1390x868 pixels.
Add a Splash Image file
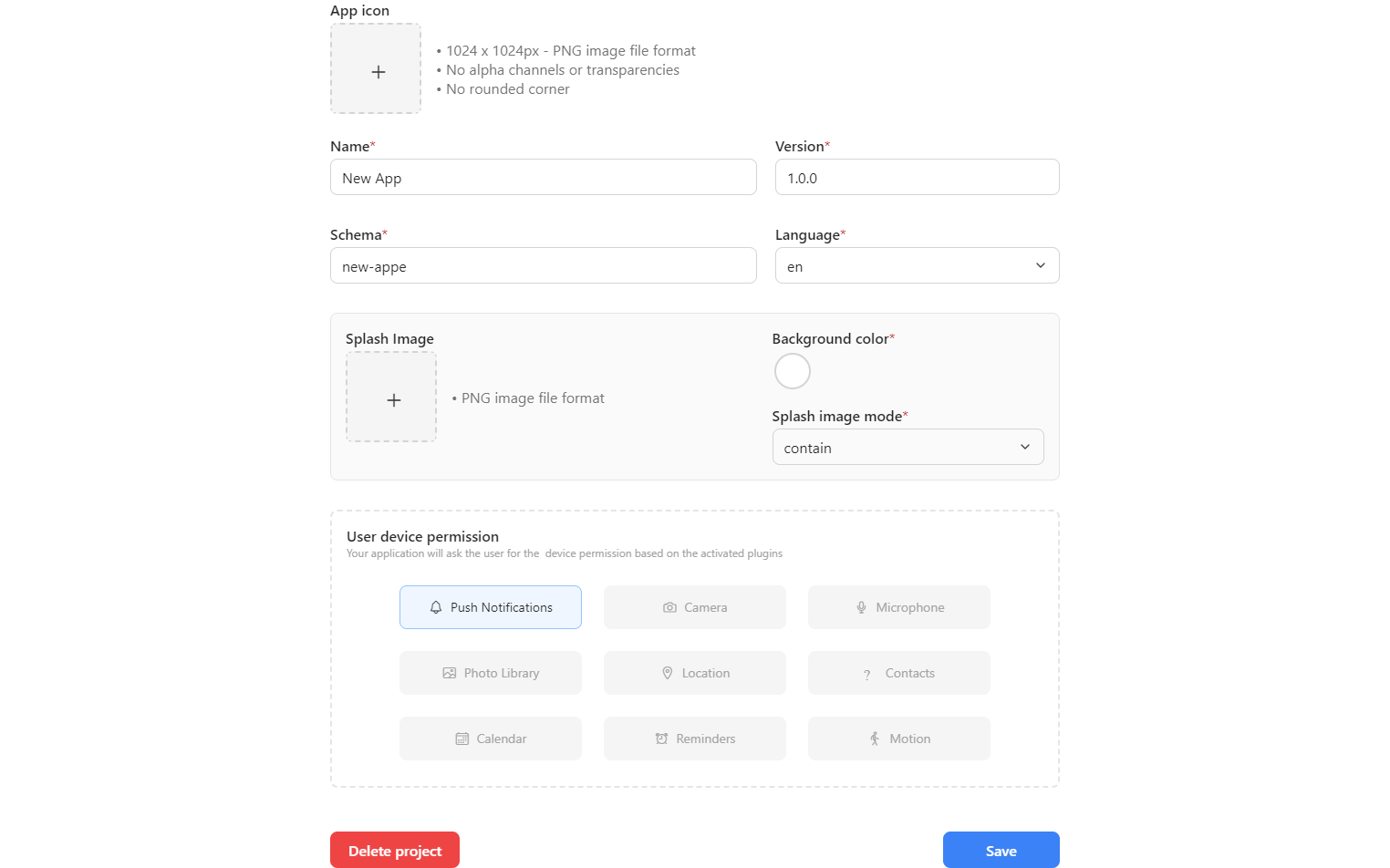pyautogui.click(x=391, y=398)
